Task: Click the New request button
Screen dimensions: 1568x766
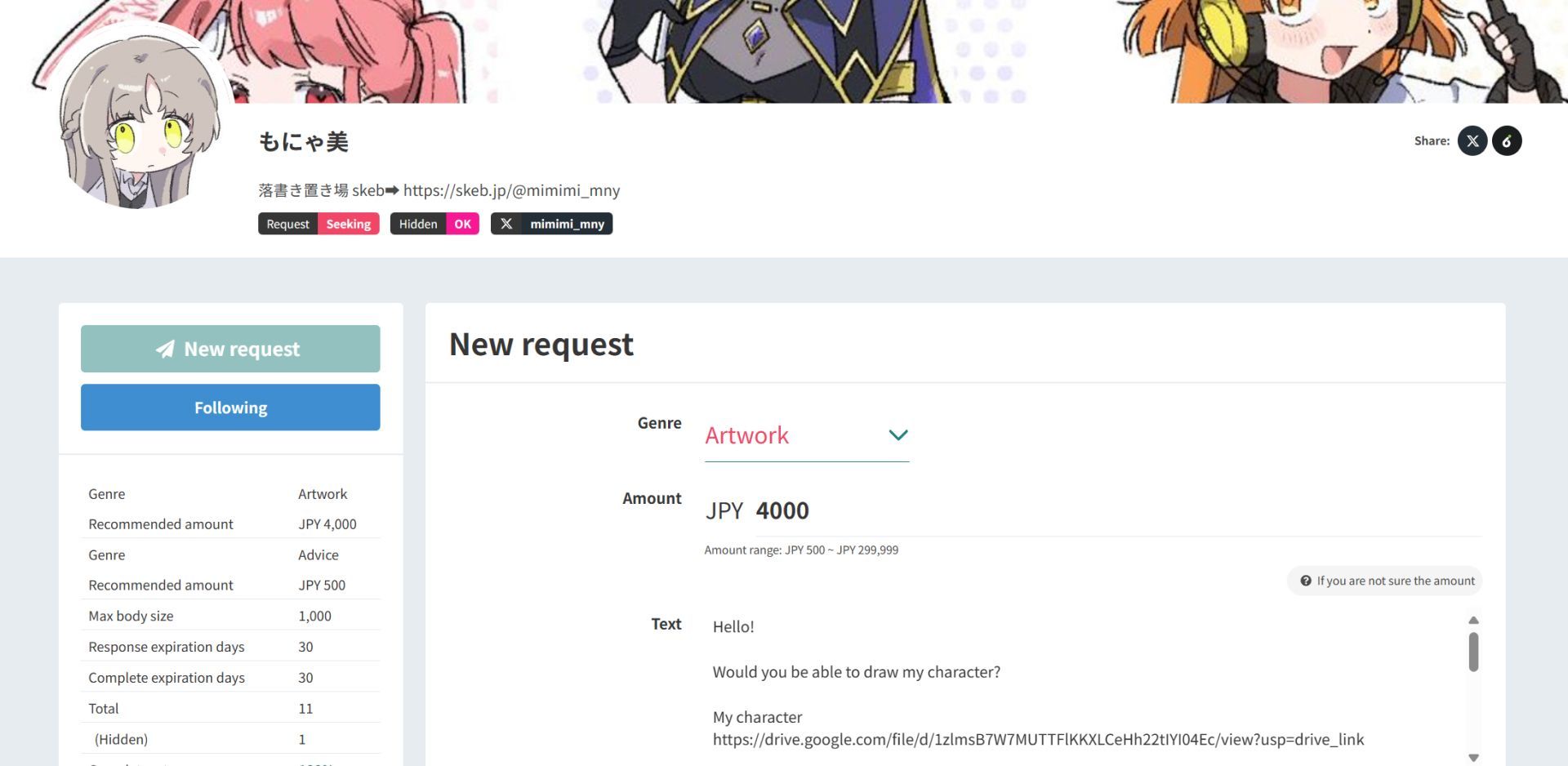Action: coord(230,349)
